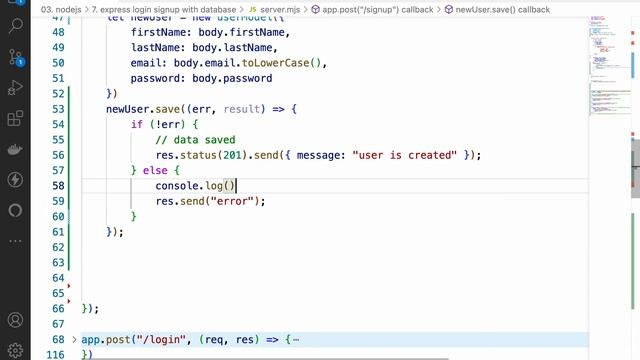Screen dimensions: 640x360
Task: Open Run and Debug view
Action: pos(15,88)
